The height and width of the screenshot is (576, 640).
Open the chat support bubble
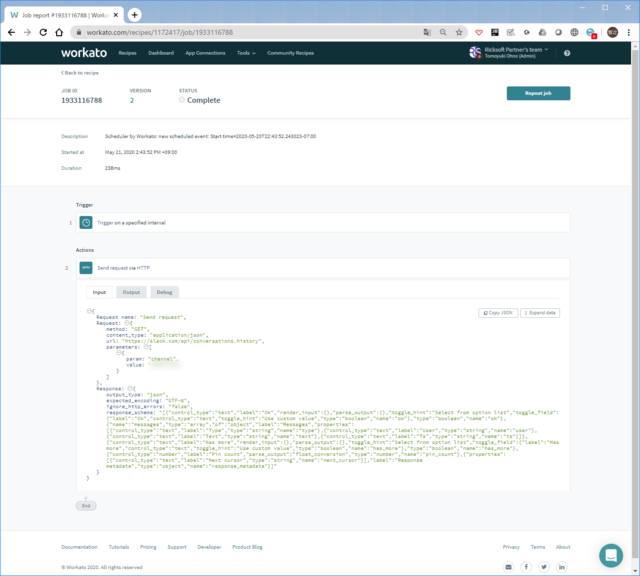click(611, 555)
